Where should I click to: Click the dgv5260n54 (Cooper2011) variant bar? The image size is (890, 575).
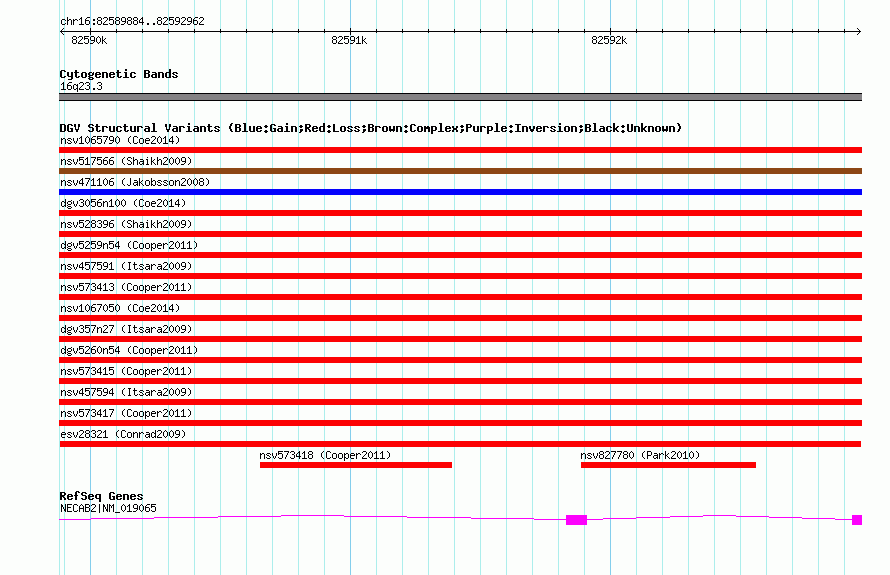coord(460,360)
